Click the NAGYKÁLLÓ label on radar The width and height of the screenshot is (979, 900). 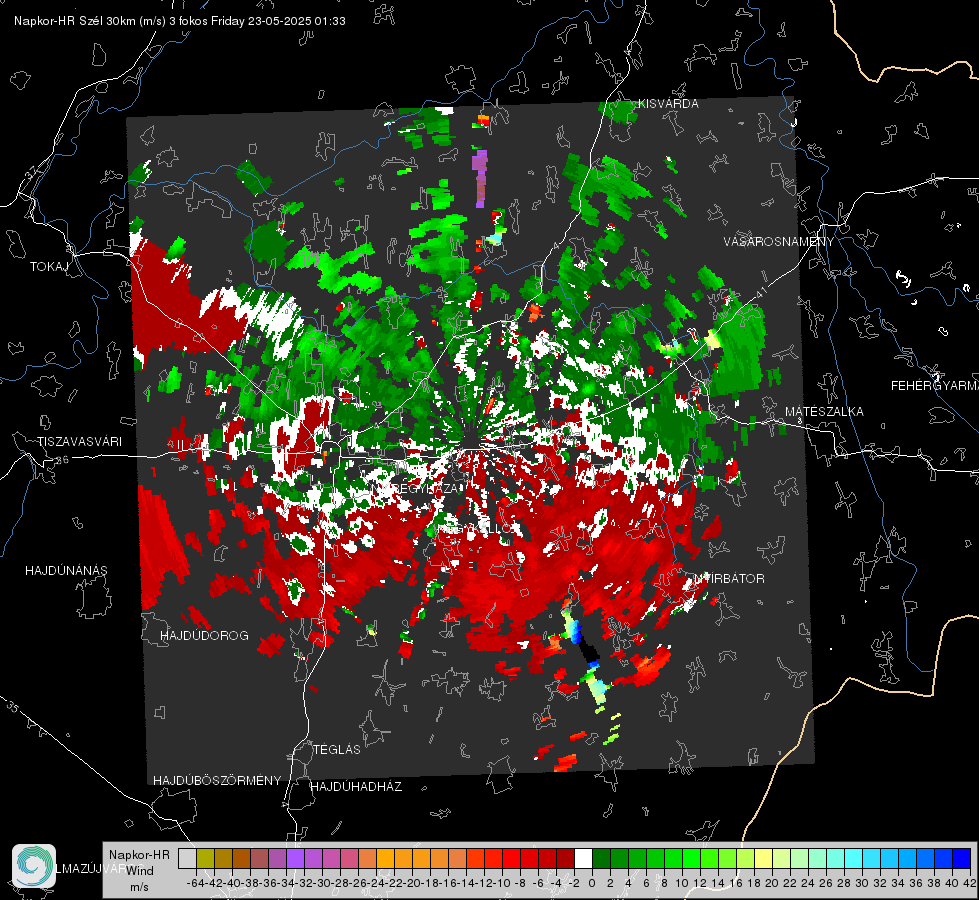click(x=476, y=528)
